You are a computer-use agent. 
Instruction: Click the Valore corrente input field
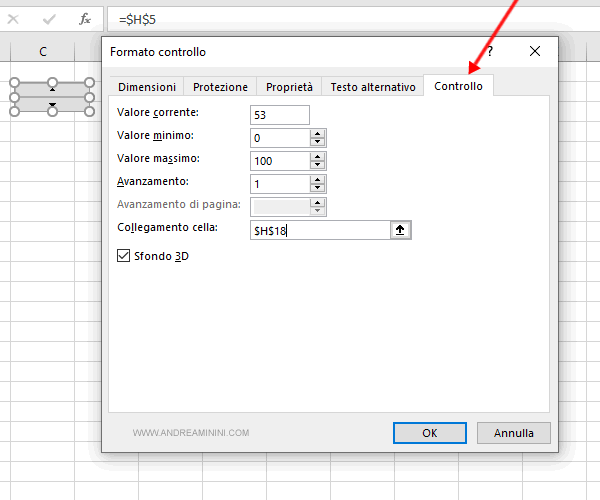pos(280,115)
